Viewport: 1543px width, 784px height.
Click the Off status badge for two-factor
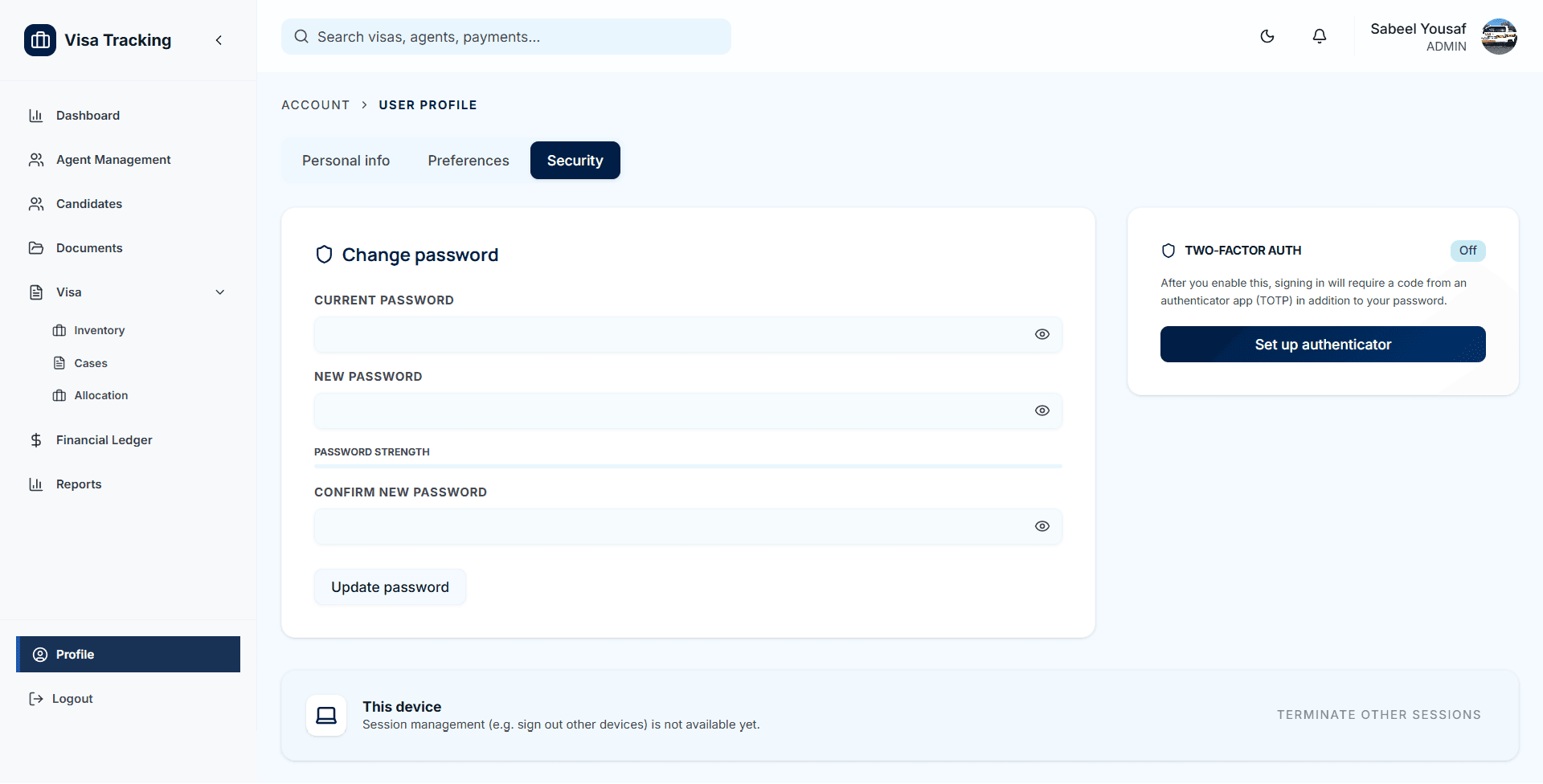[1468, 251]
